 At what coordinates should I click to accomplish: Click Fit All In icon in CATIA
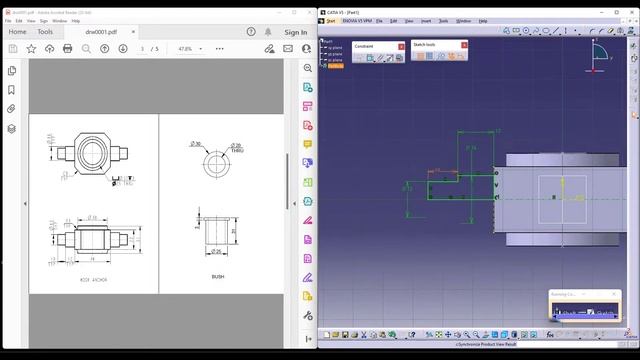pos(439,335)
